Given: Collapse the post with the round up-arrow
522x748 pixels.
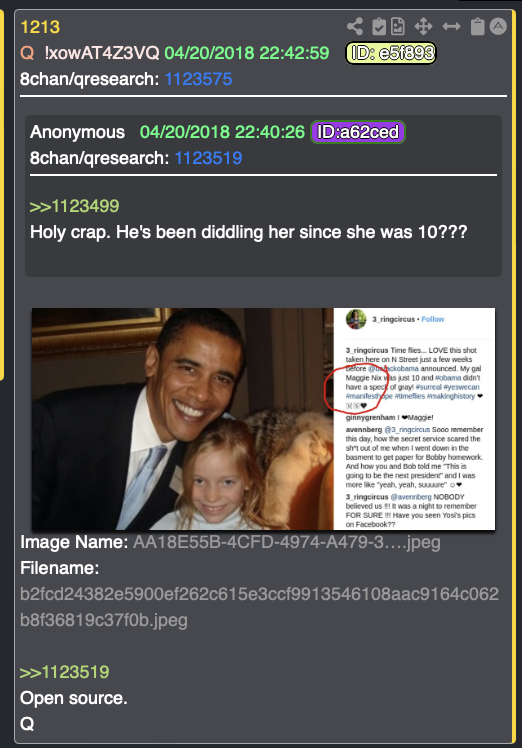Looking at the screenshot, I should [498, 26].
